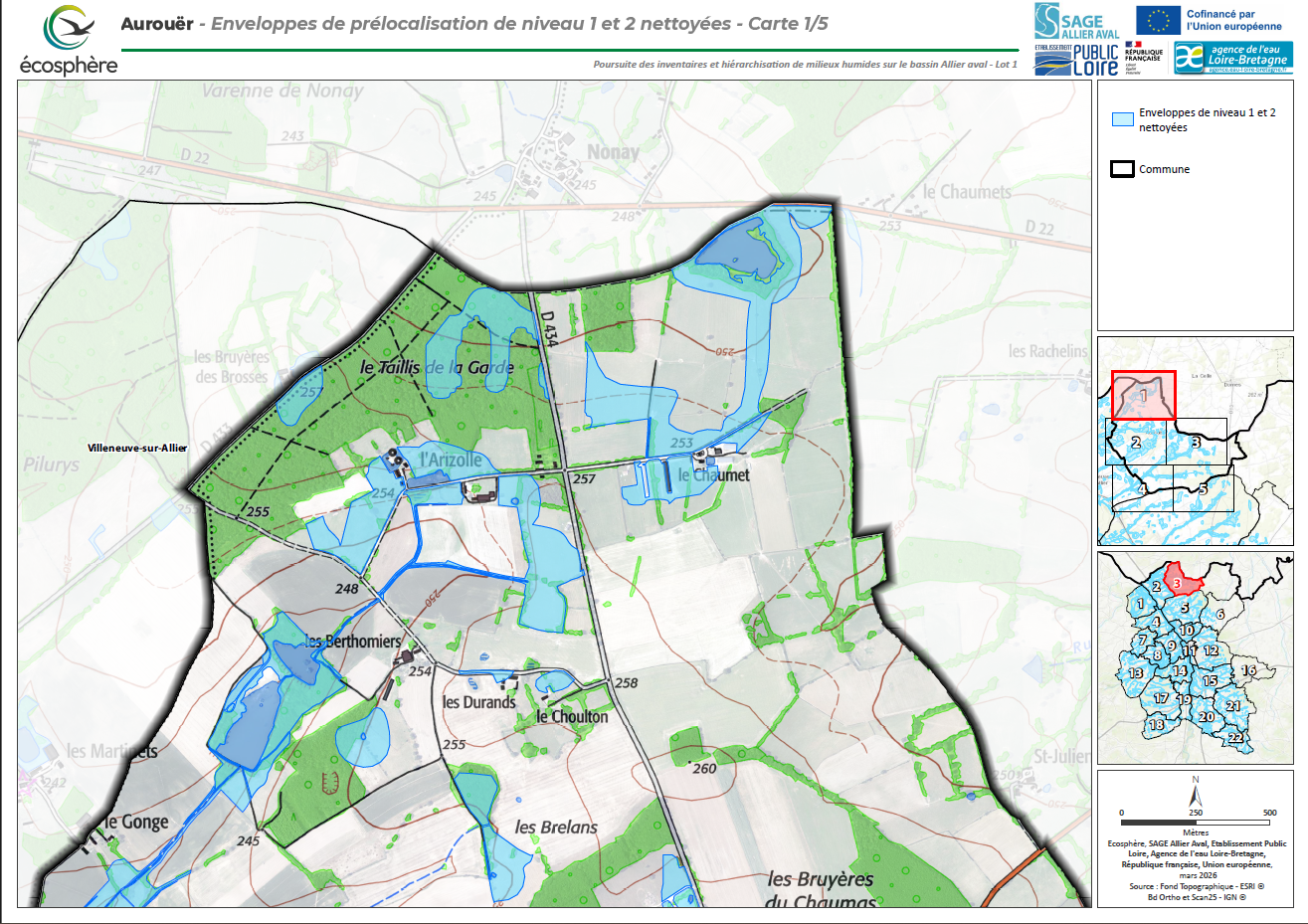Click the écosphère bird logo
The height and width of the screenshot is (924, 1308).
(x=68, y=30)
